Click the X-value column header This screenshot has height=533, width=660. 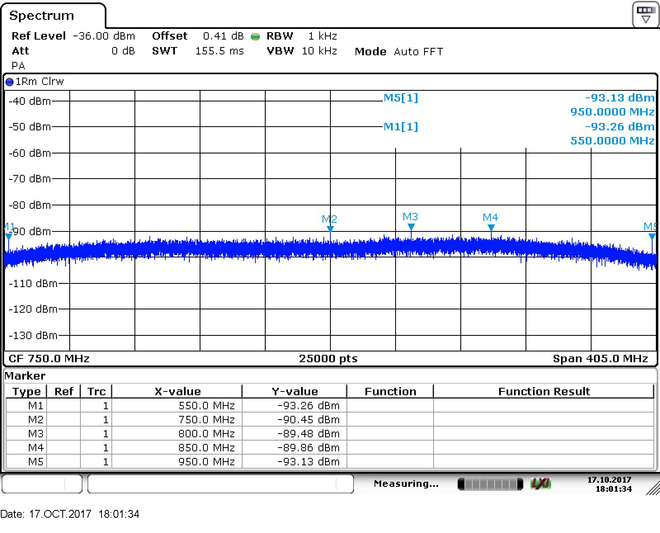coord(177,392)
